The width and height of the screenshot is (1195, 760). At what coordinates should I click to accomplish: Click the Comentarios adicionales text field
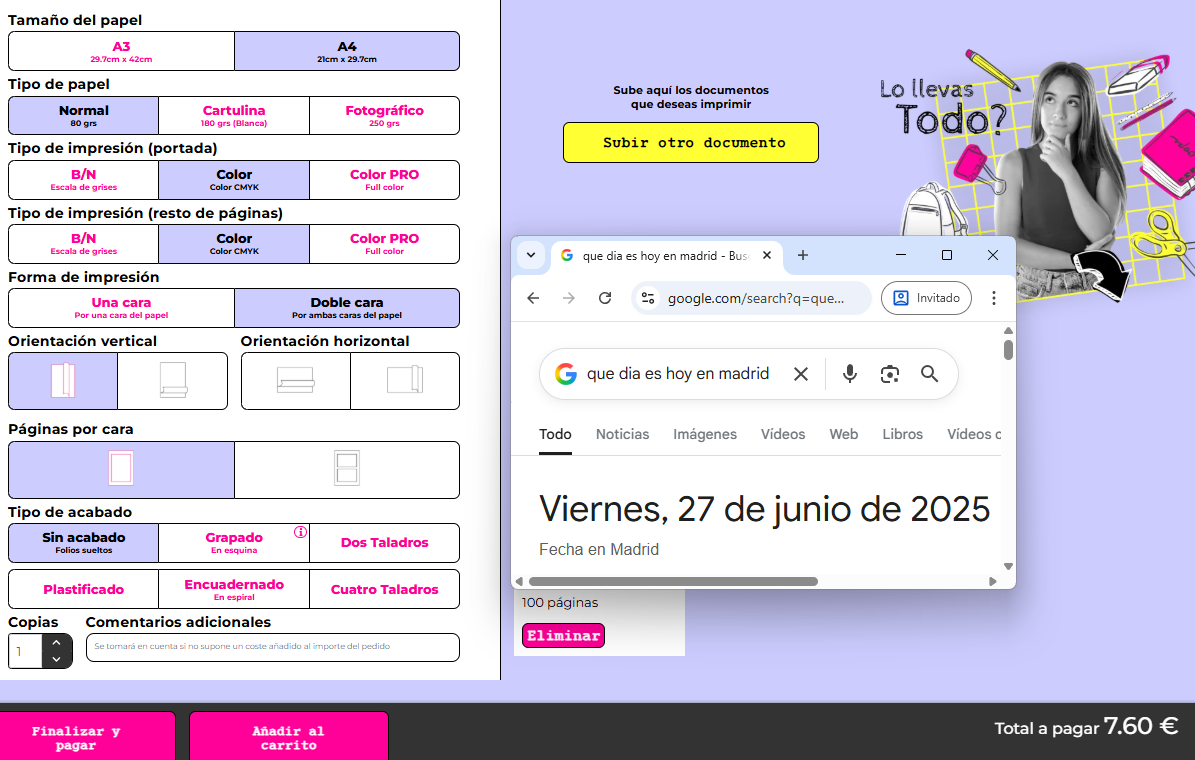pos(272,647)
